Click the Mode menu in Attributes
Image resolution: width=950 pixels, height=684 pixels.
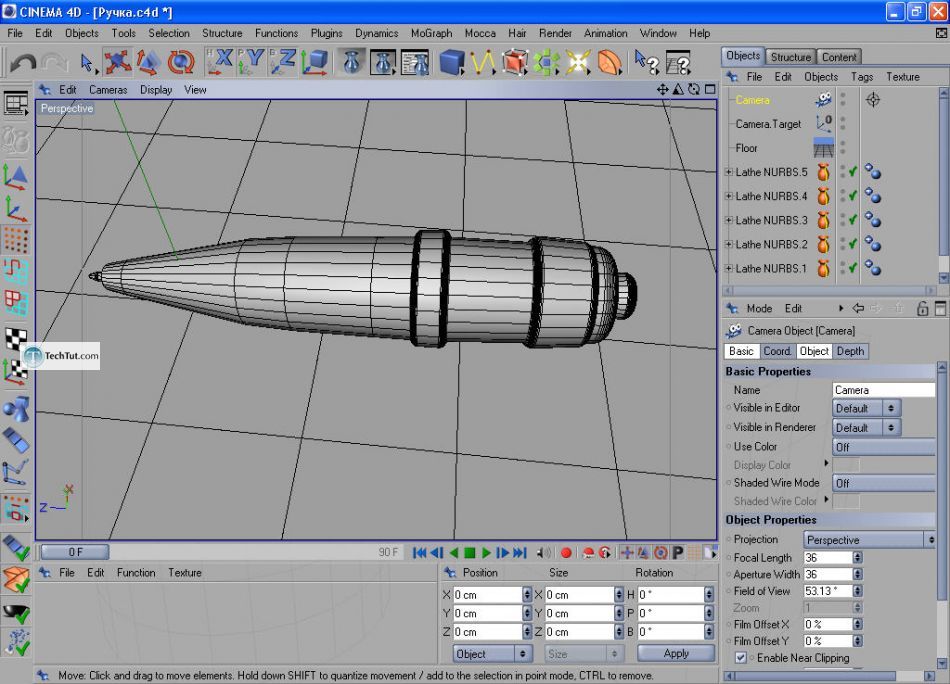(x=759, y=308)
